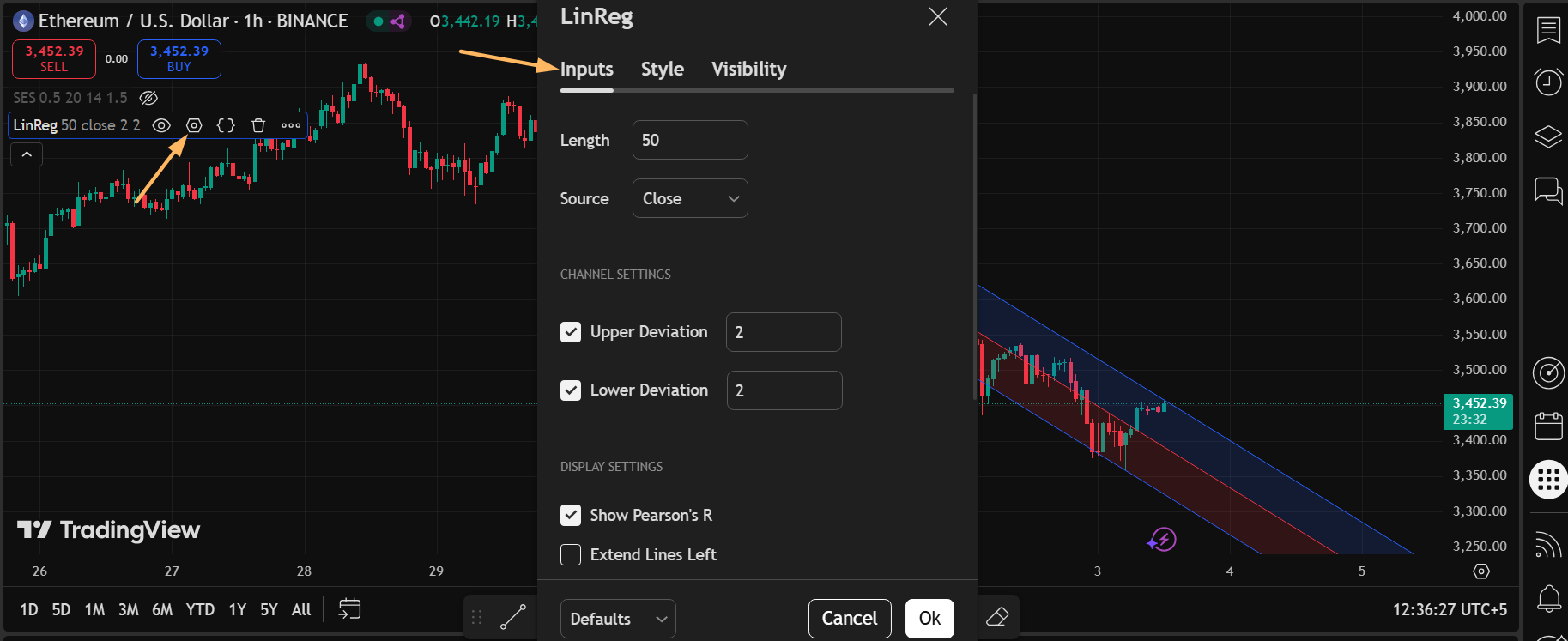Screen dimensions: 1568x641
Task: Switch to the Visibility tab
Action: coord(749,69)
